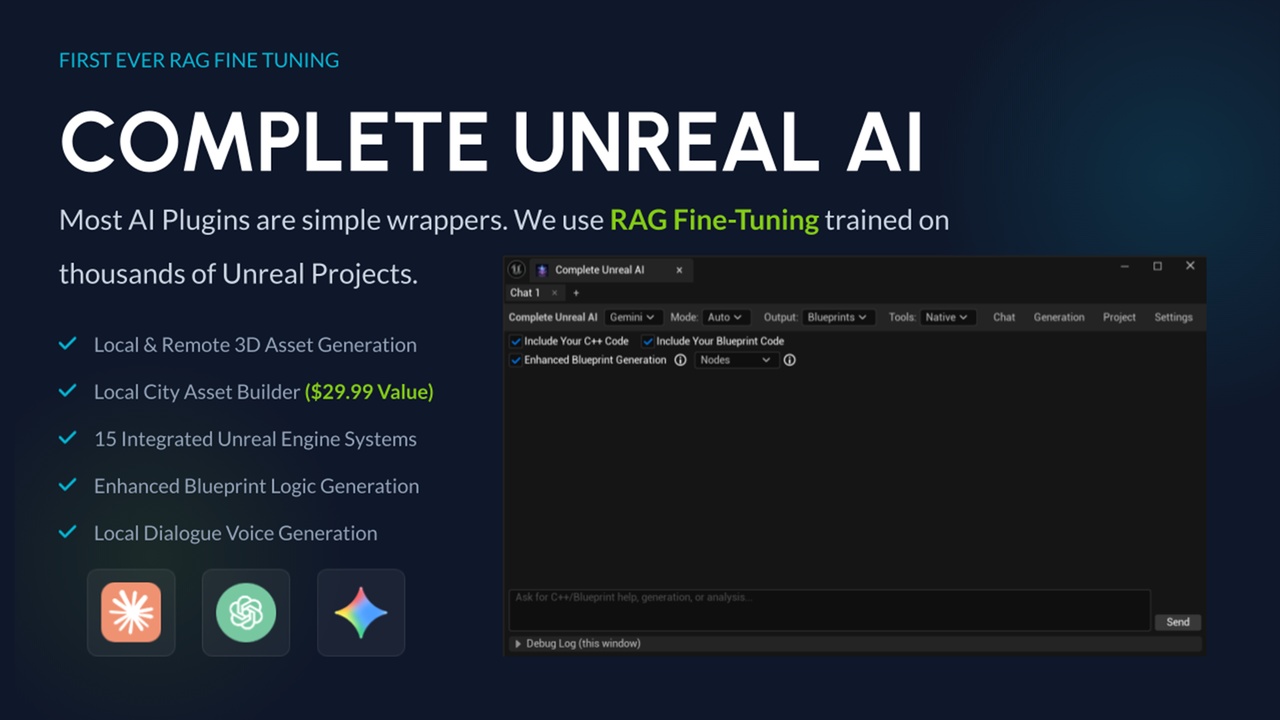Image resolution: width=1280 pixels, height=720 pixels.
Task: Open the Generation menu item
Action: [x=1059, y=317]
